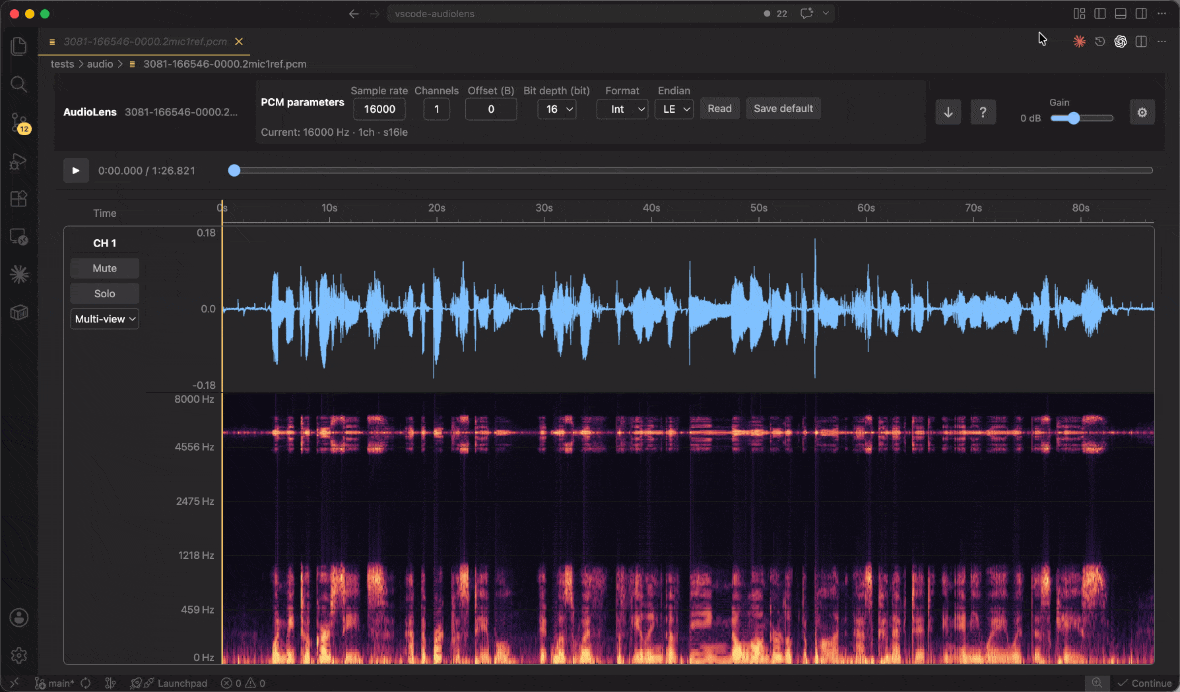The image size is (1180, 692).
Task: Click the playback seek slider handle
Action: coord(234,171)
